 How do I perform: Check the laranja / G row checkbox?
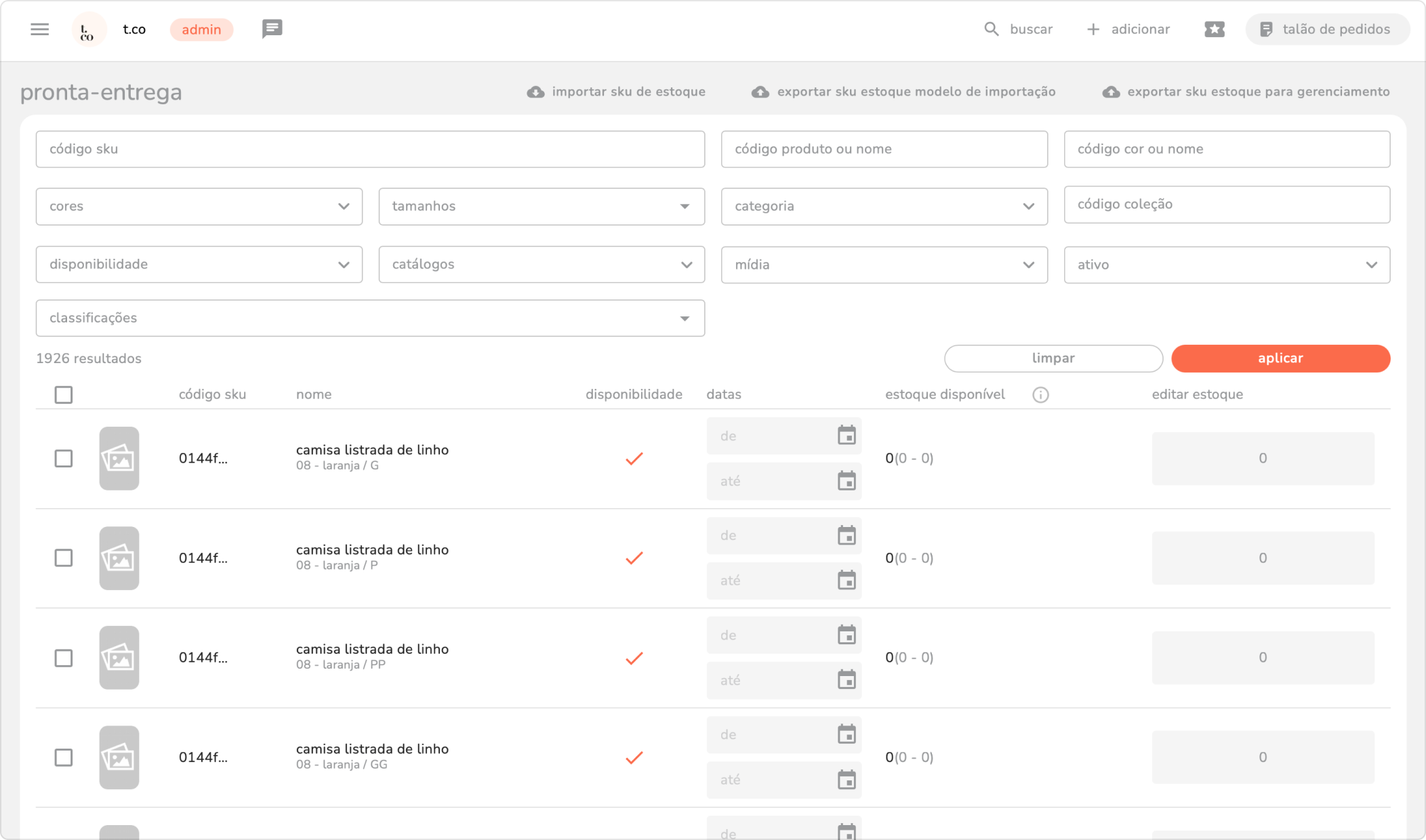64,459
